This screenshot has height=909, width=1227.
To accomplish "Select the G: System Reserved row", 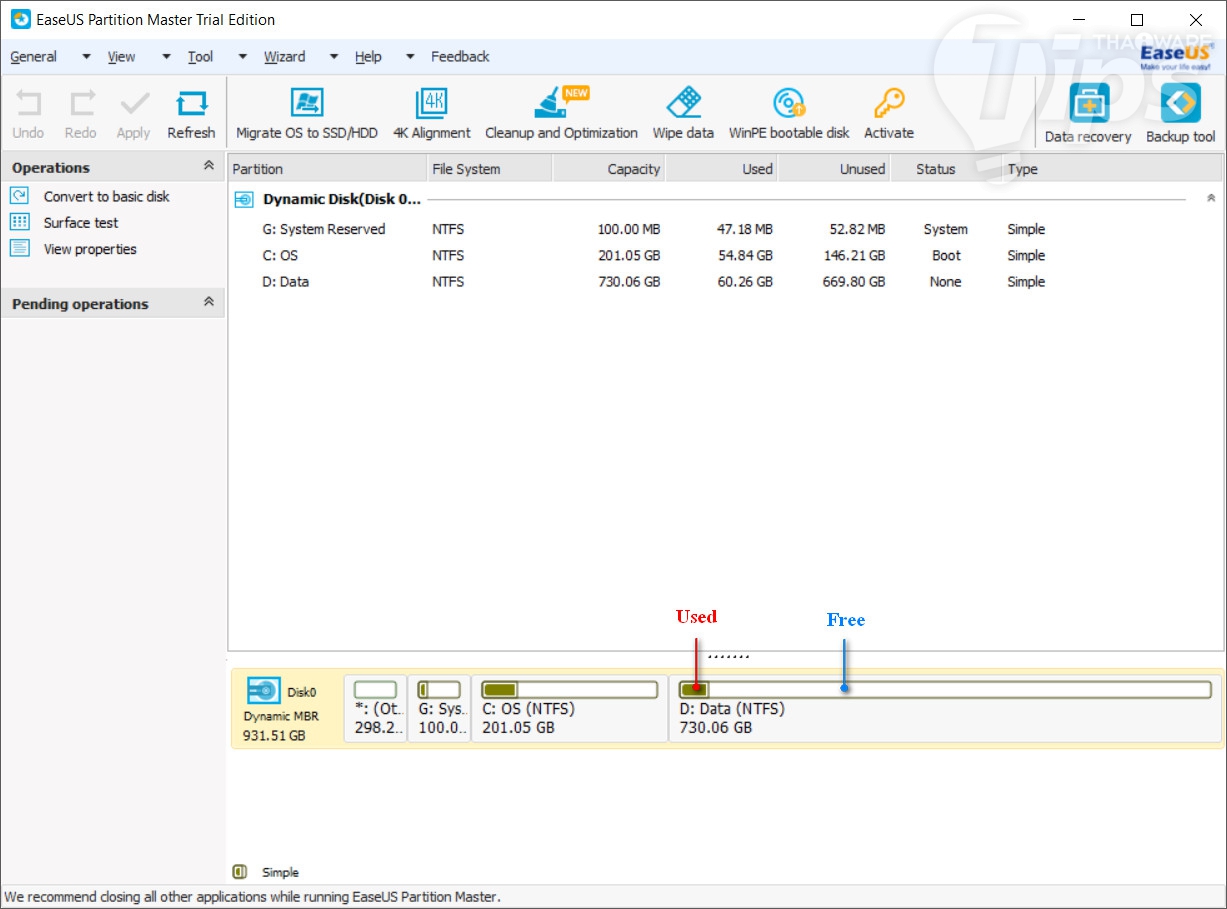I will tap(725, 229).
